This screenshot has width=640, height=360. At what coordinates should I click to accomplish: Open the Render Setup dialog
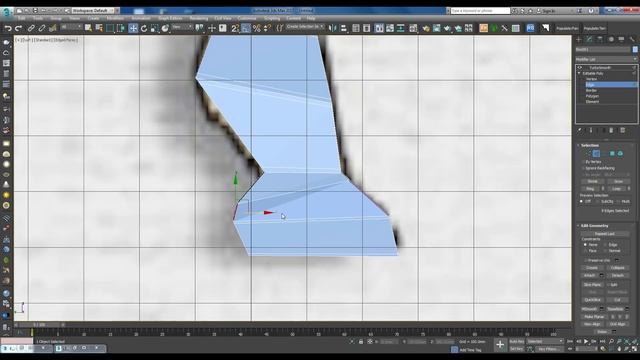click(426, 28)
